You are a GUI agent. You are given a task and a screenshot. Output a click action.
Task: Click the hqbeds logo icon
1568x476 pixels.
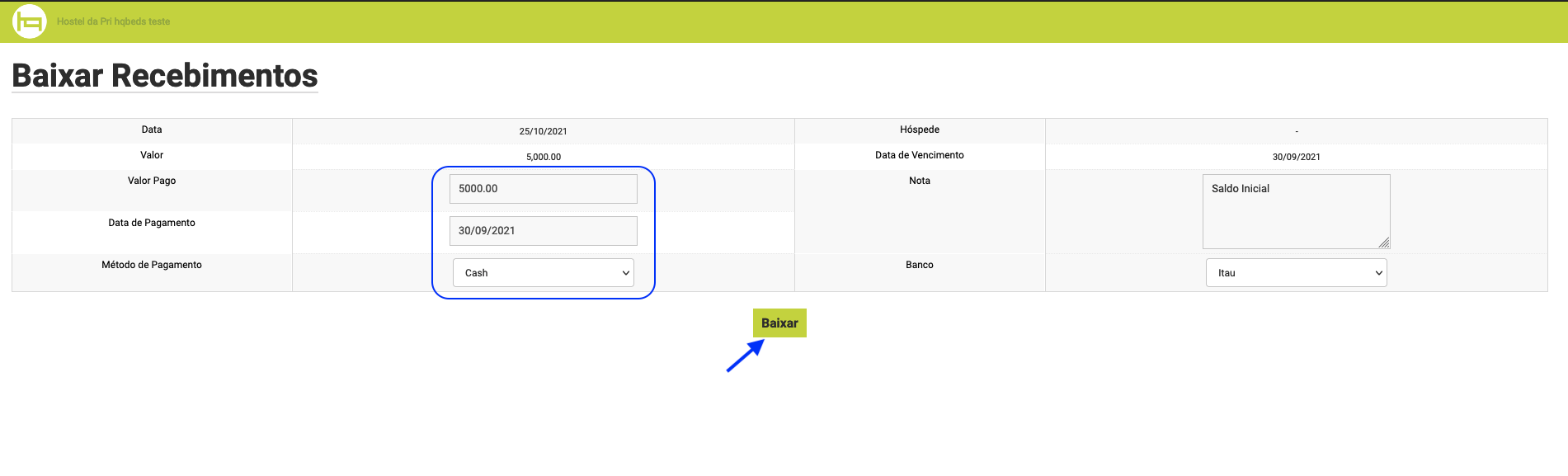tap(30, 21)
